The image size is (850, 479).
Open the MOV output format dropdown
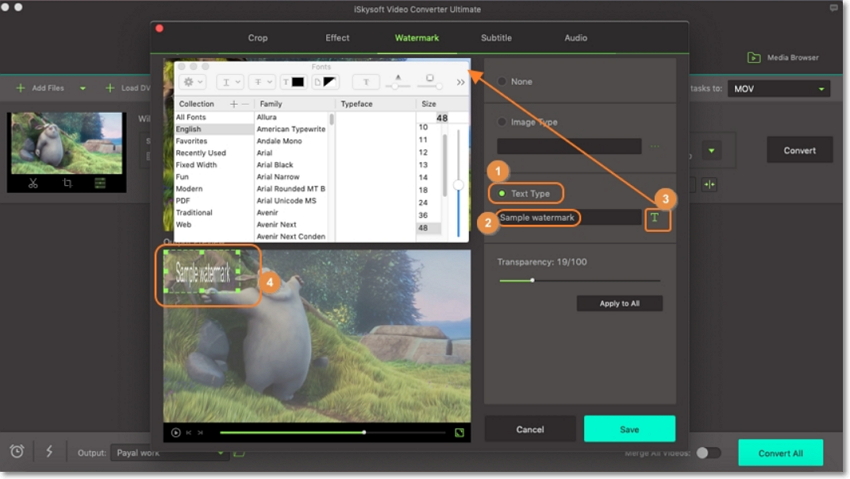[x=779, y=89]
